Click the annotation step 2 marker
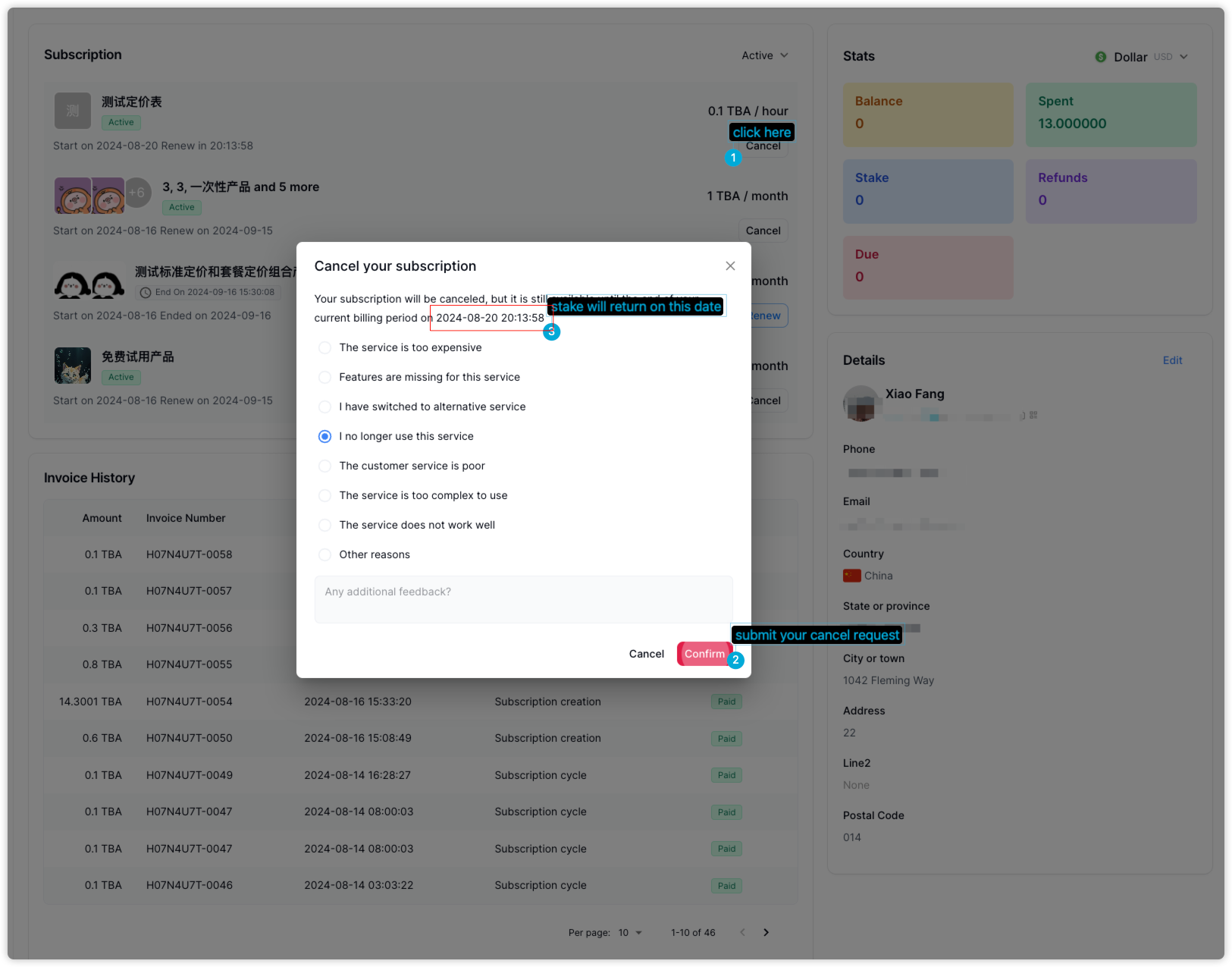The width and height of the screenshot is (1232, 967). click(735, 660)
